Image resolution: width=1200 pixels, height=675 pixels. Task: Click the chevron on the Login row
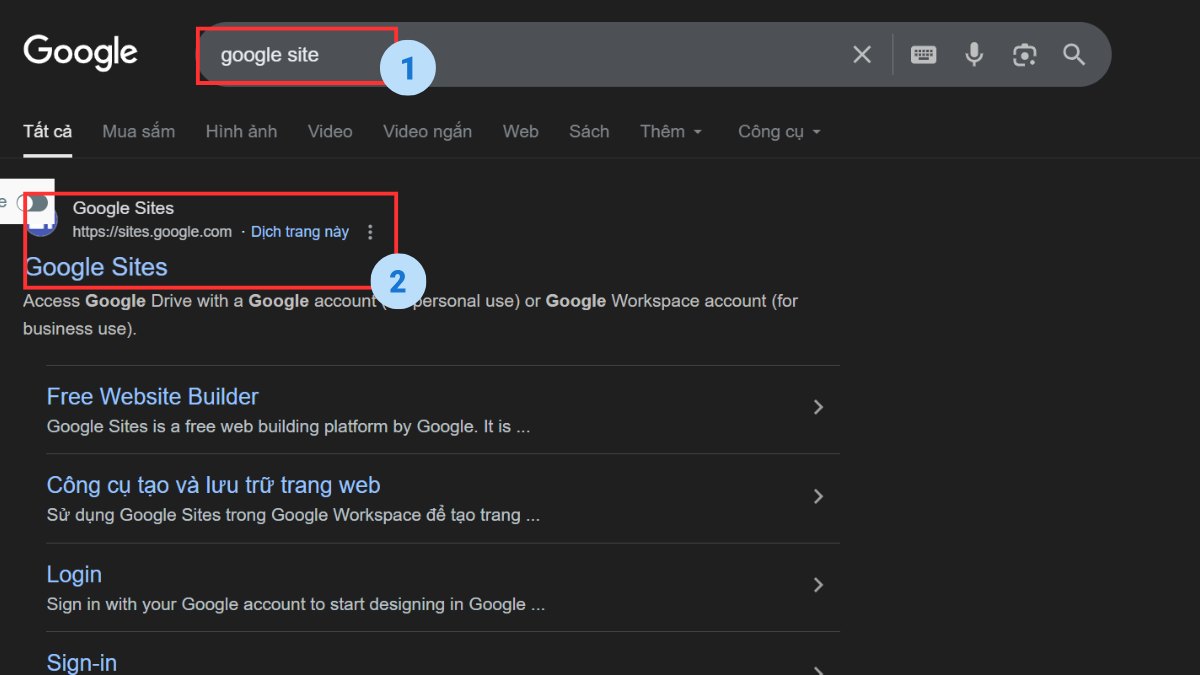pos(818,585)
